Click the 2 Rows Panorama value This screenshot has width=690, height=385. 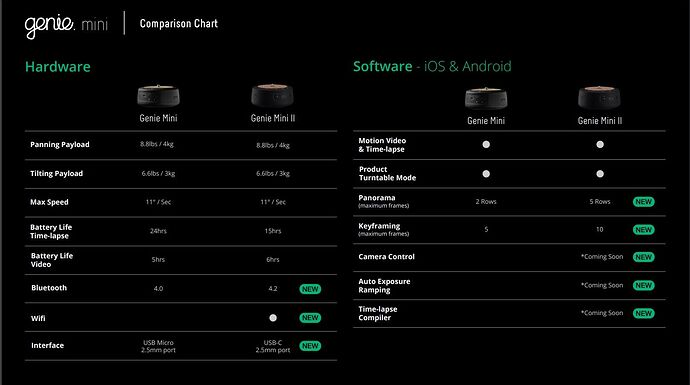click(486, 202)
